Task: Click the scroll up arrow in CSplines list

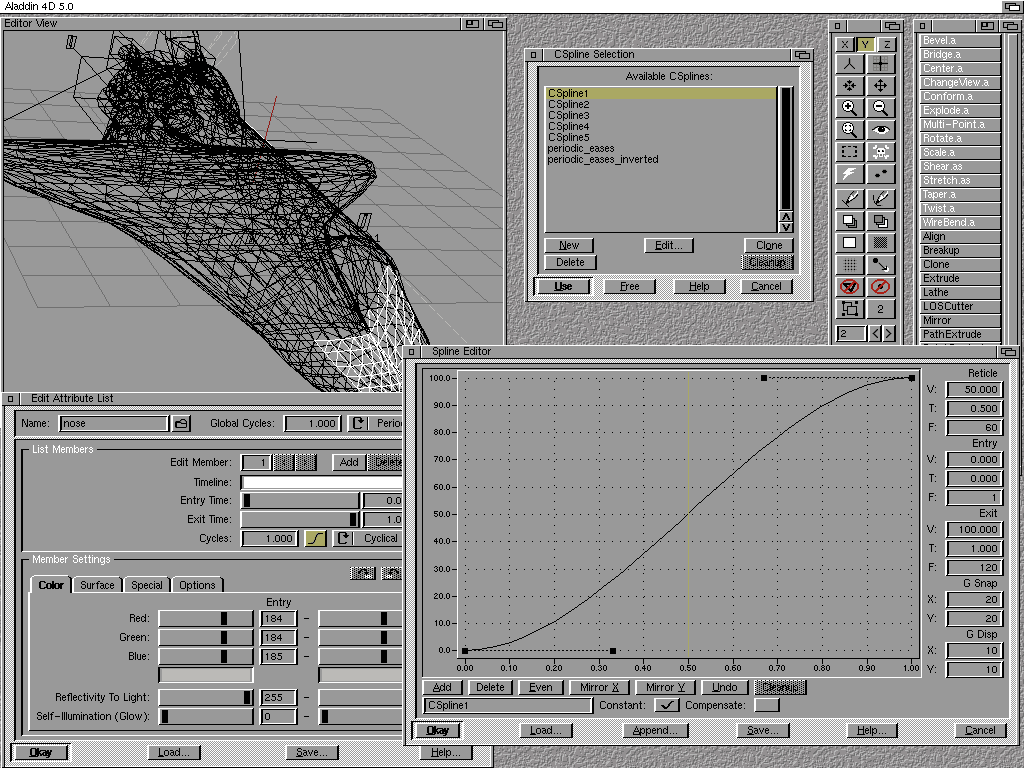Action: [786, 216]
